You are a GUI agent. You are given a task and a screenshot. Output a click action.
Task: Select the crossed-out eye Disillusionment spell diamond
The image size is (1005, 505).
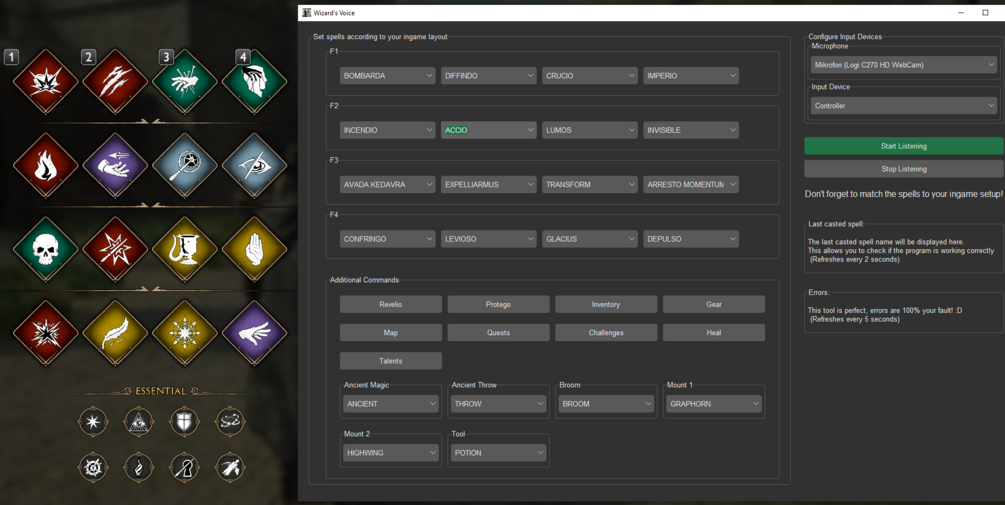click(254, 165)
